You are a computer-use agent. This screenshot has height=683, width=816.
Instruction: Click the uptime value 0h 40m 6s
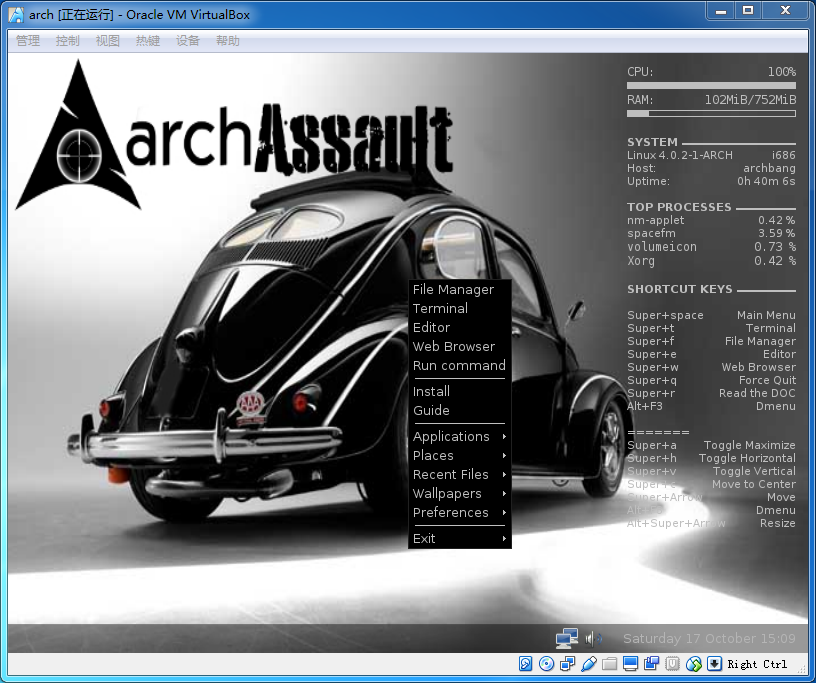point(766,181)
